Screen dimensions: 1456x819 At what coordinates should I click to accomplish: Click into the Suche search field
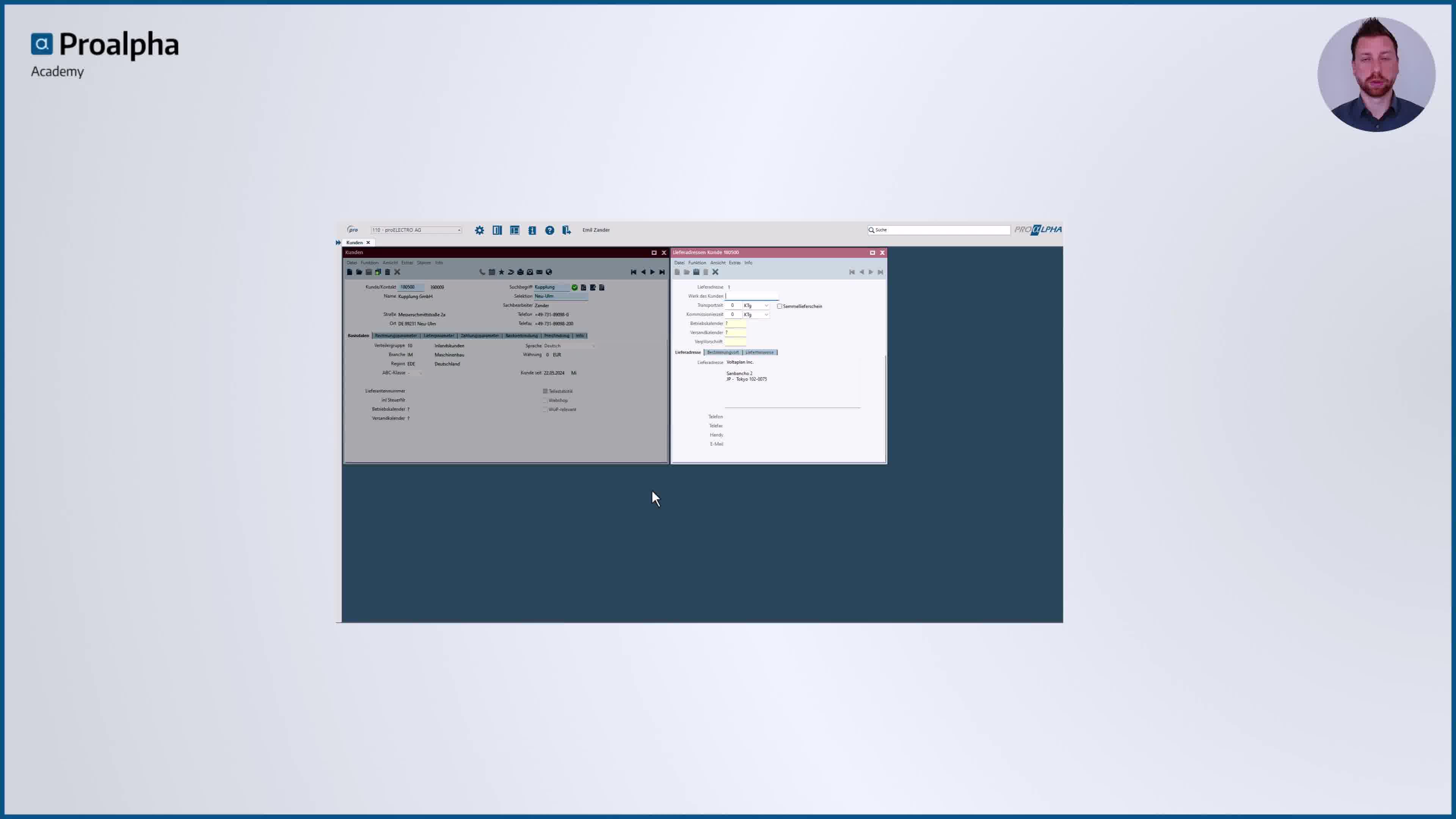pyautogui.click(x=939, y=230)
